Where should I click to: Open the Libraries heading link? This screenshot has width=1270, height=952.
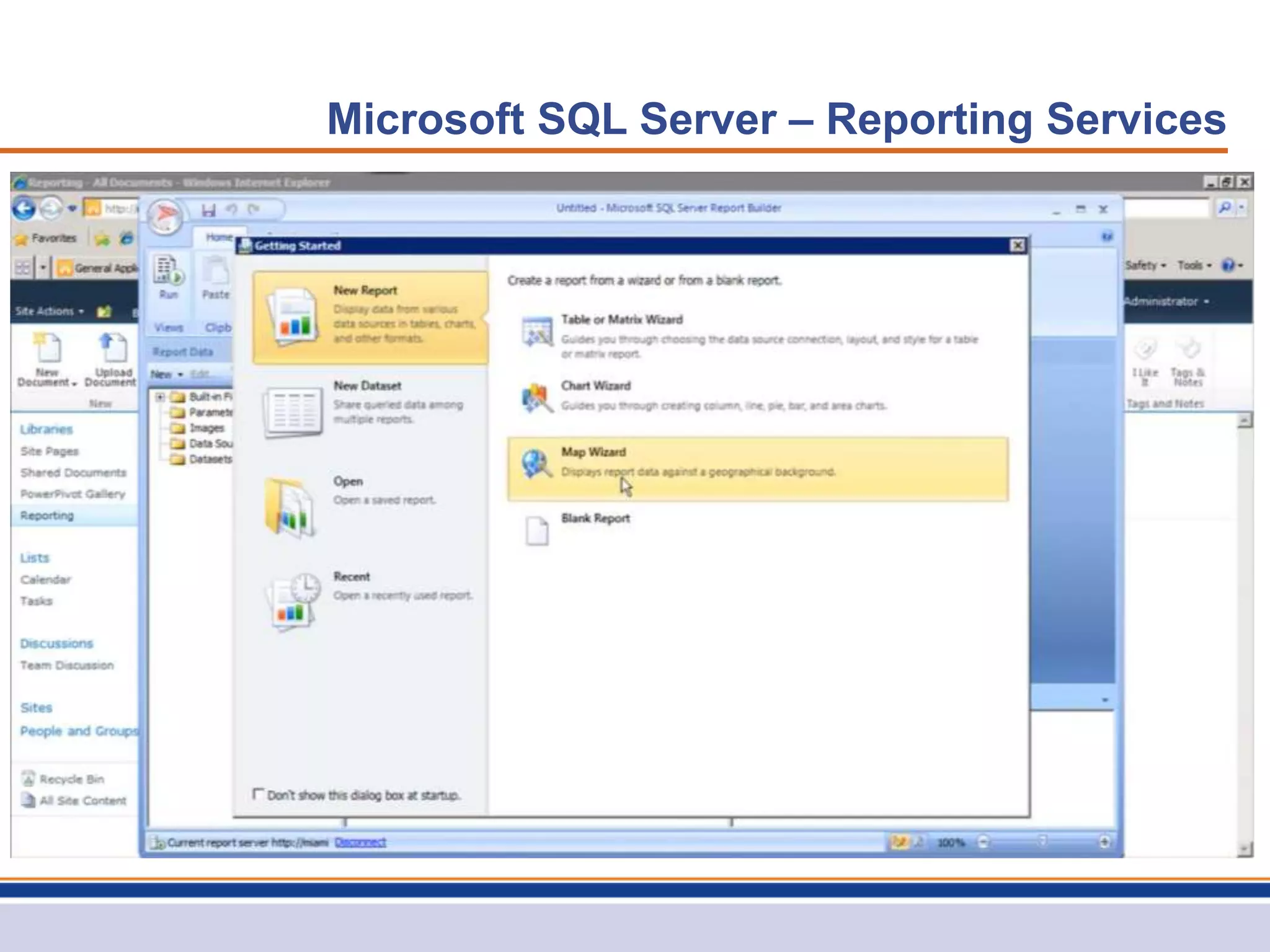point(46,429)
